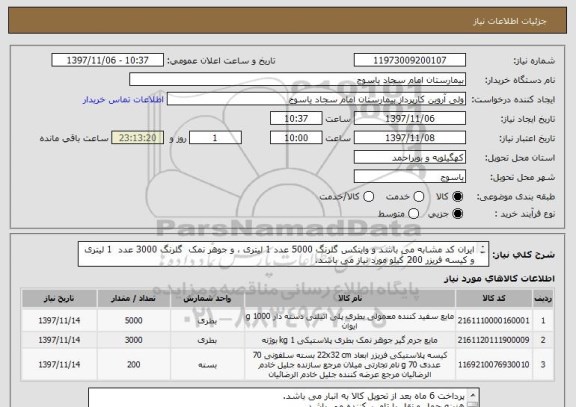Click the freezer bag product name in row 3
Viewport: 576px width, 407px height.
pyautogui.click(x=350, y=365)
